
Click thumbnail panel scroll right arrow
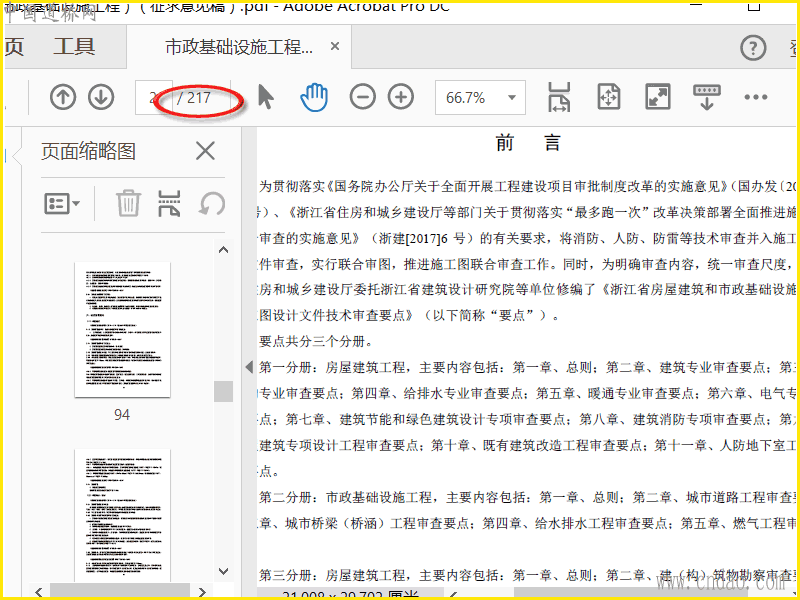pos(203,592)
